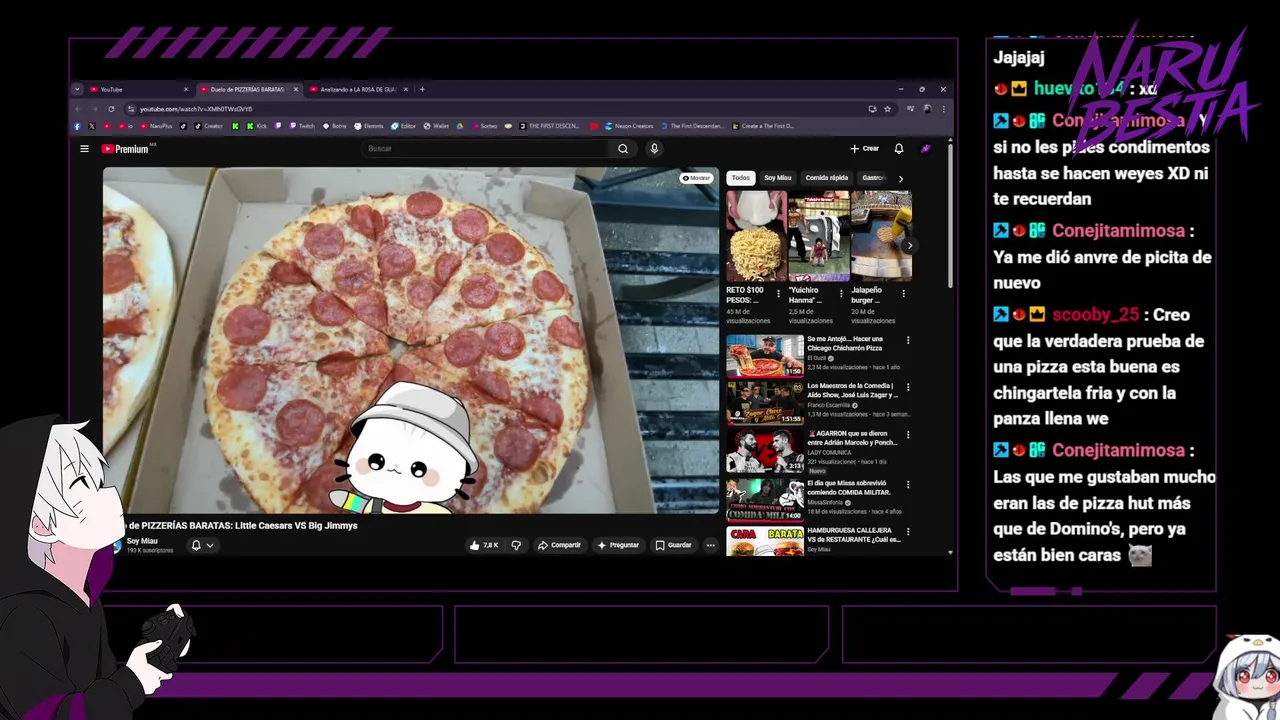Image resolution: width=1280 pixels, height=720 pixels.
Task: Open the Facebook bookmark icon
Action: [x=77, y=126]
